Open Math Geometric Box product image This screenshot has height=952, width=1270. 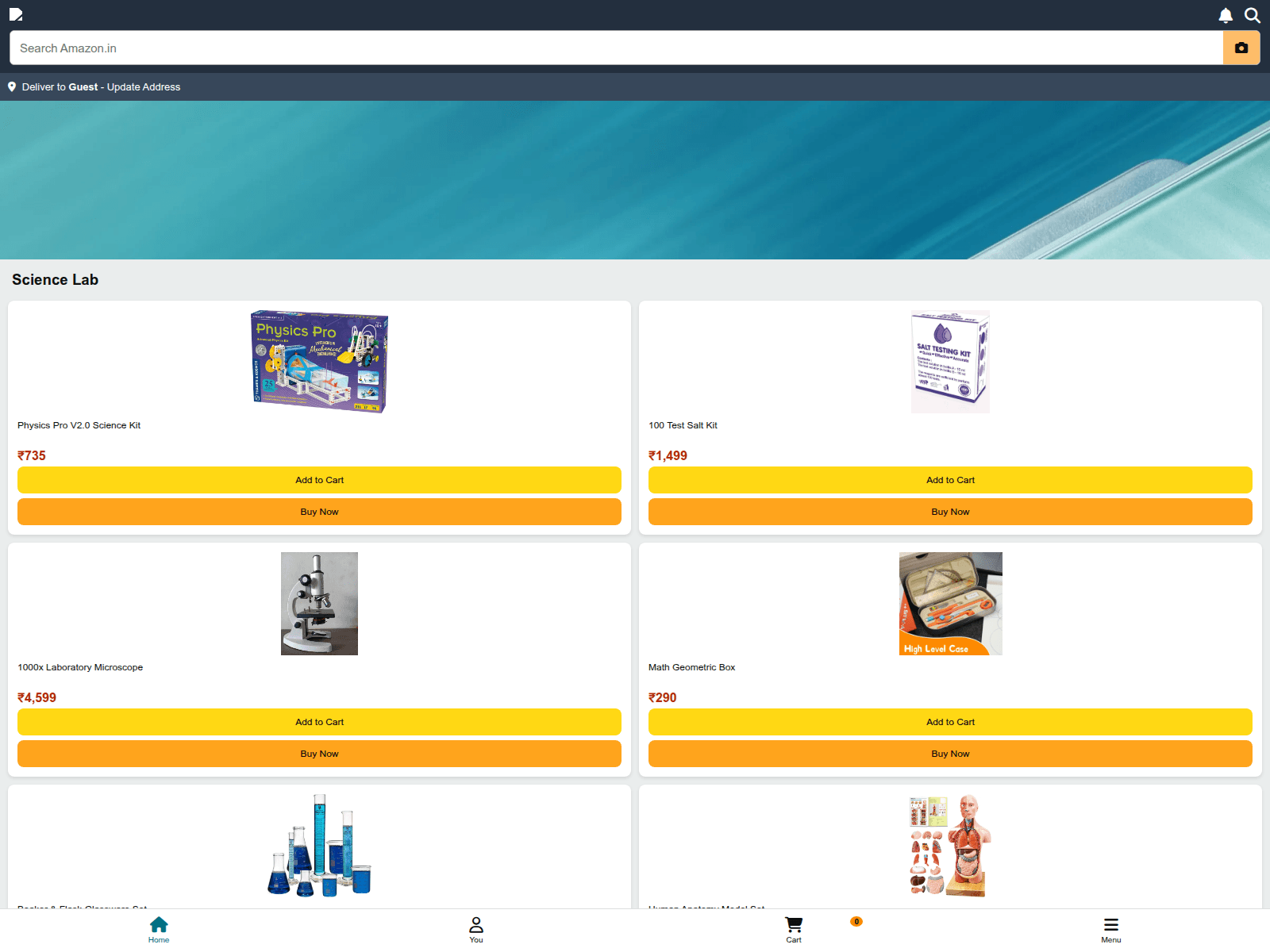(x=950, y=604)
